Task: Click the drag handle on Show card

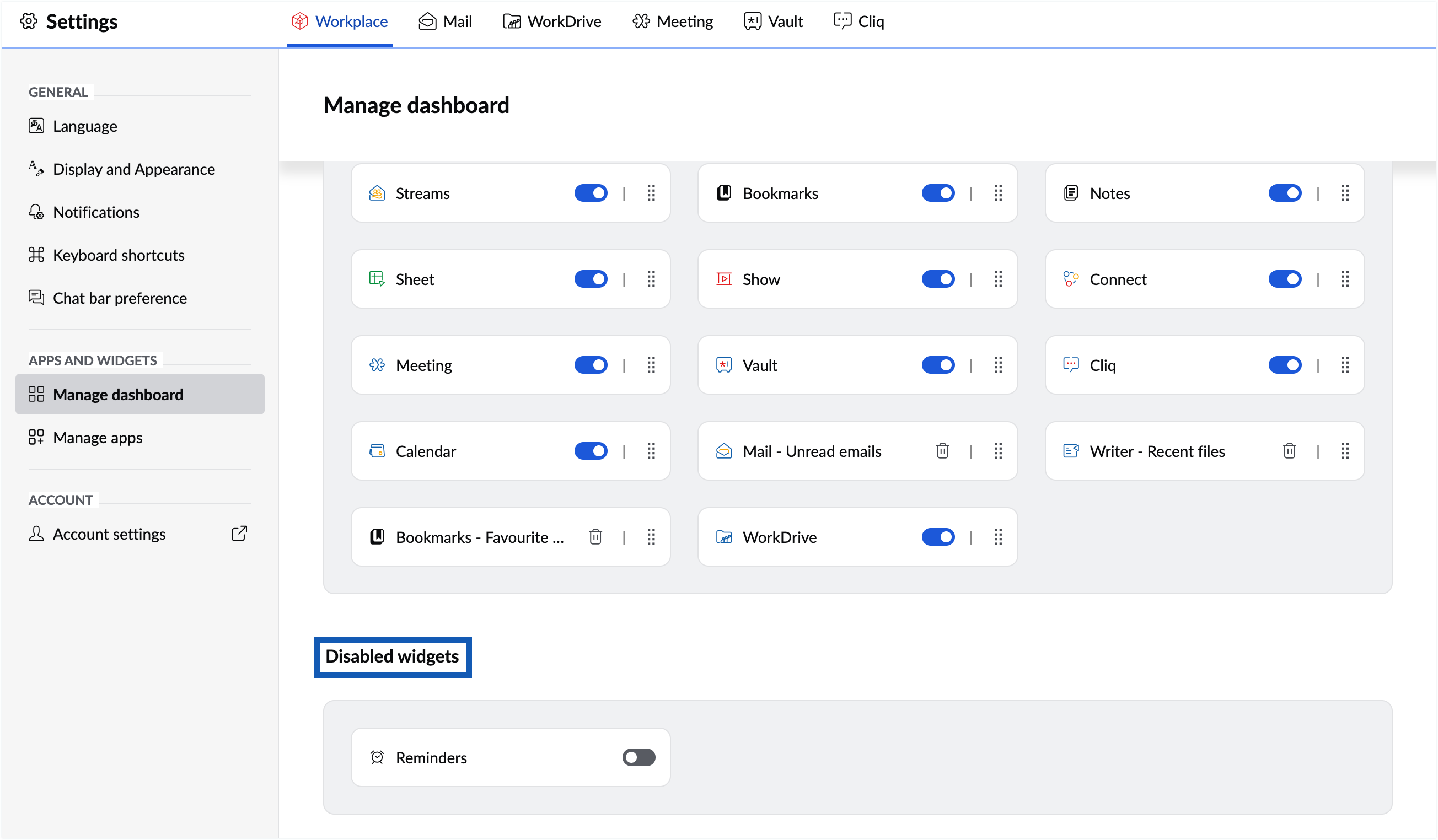Action: point(998,279)
